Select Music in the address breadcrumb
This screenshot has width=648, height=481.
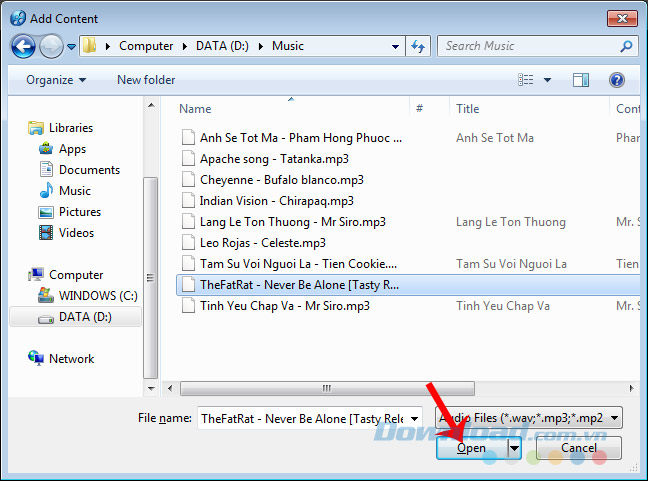288,46
